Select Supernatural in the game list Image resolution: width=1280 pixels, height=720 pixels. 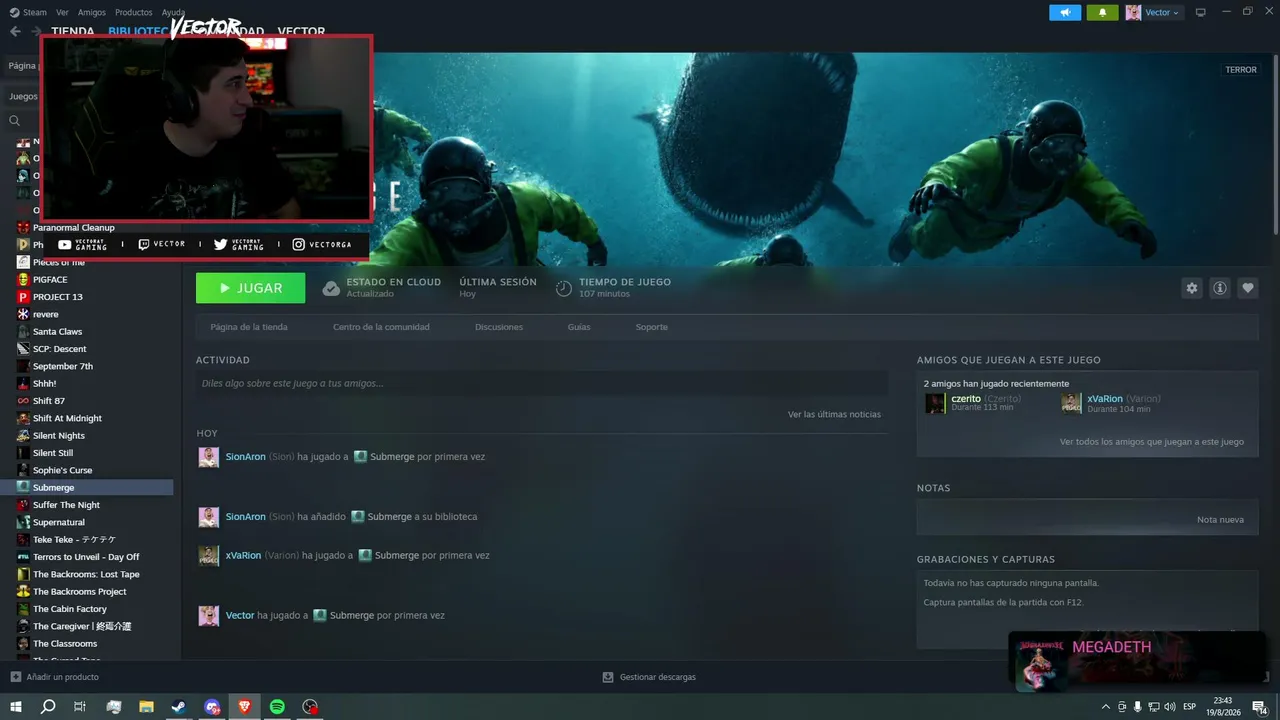59,522
